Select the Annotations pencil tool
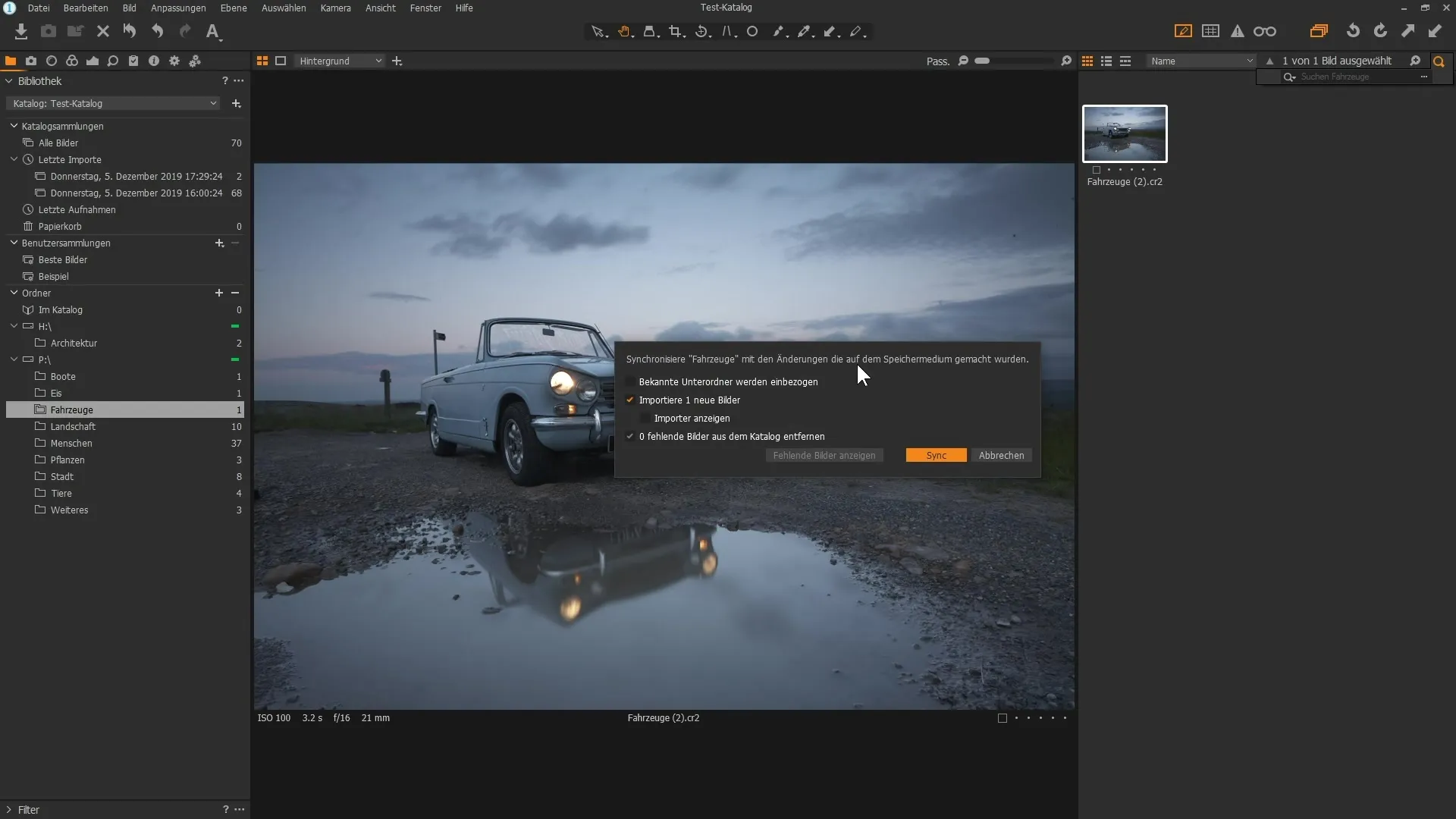Screen dimensions: 1456x819 [x=857, y=32]
